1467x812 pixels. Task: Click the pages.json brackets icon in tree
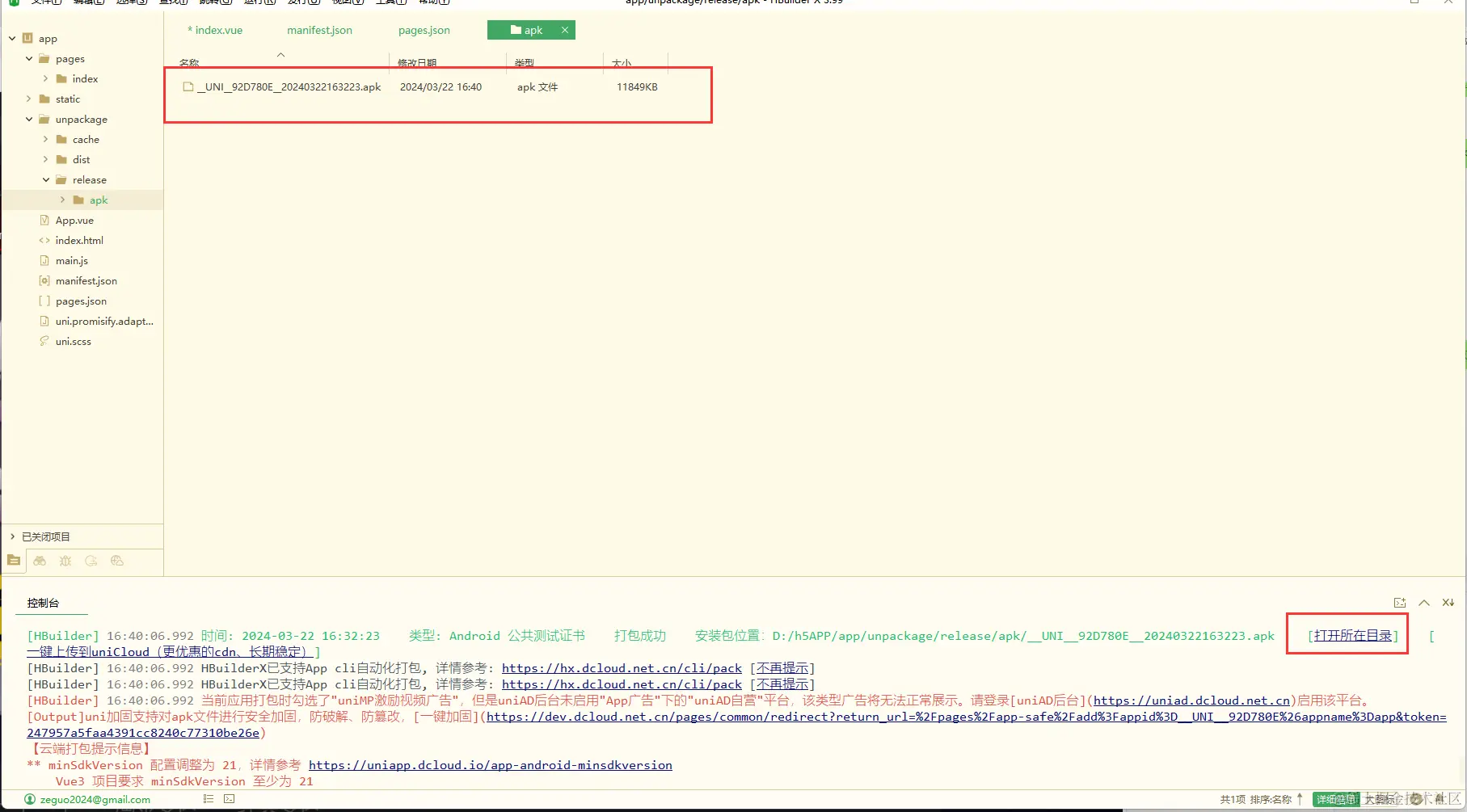click(44, 301)
